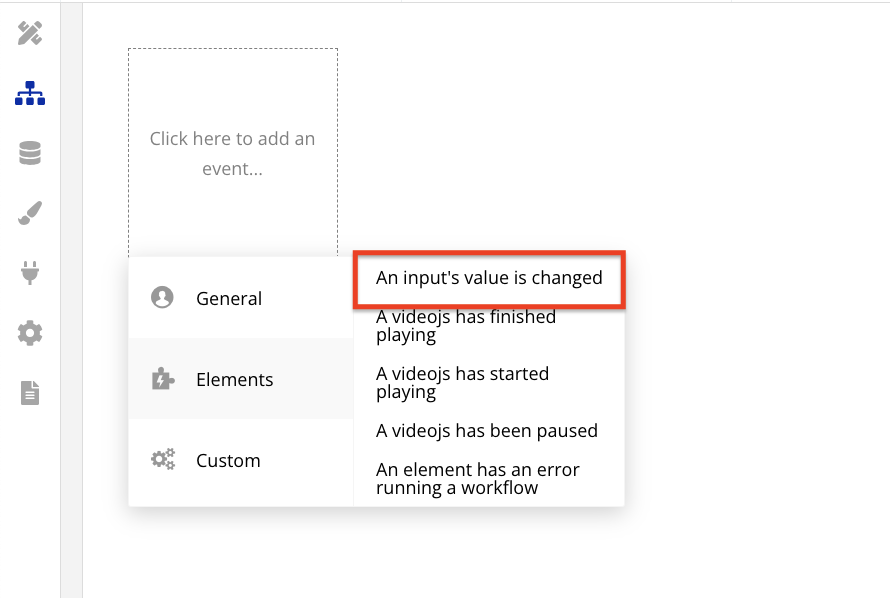This screenshot has width=890, height=598.
Task: Click the vertical gray sidebar divider strip
Action: (72, 300)
